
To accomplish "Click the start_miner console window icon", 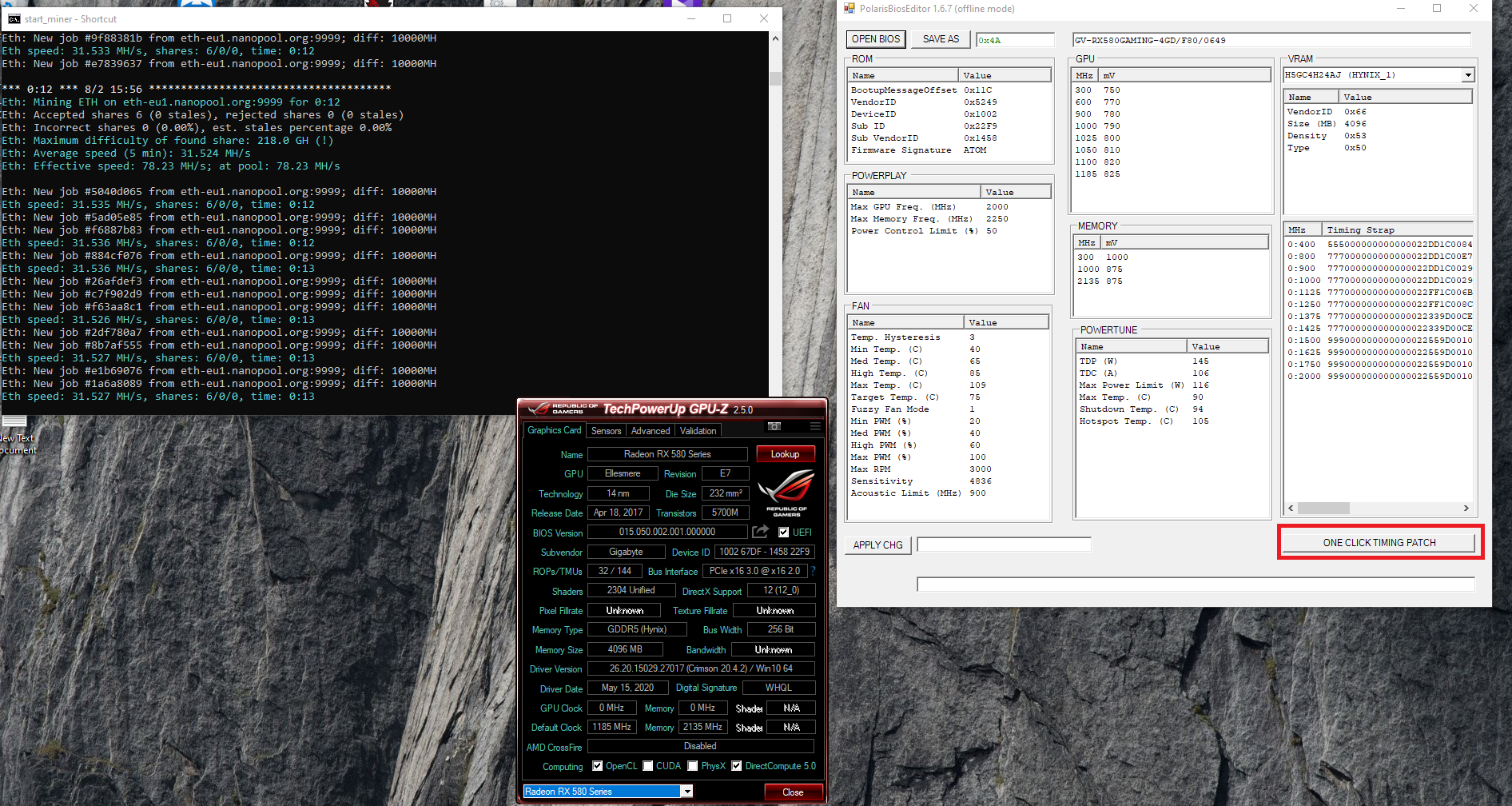I will coord(14,18).
